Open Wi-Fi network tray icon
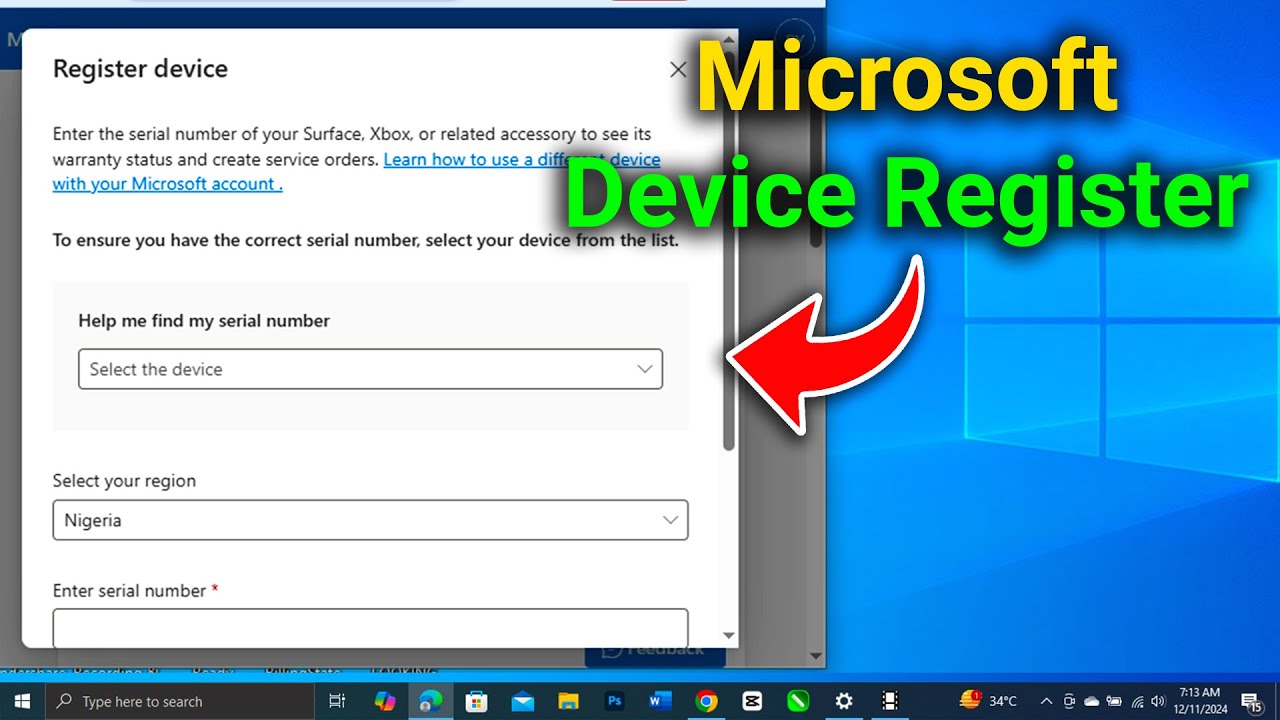 [1137, 701]
